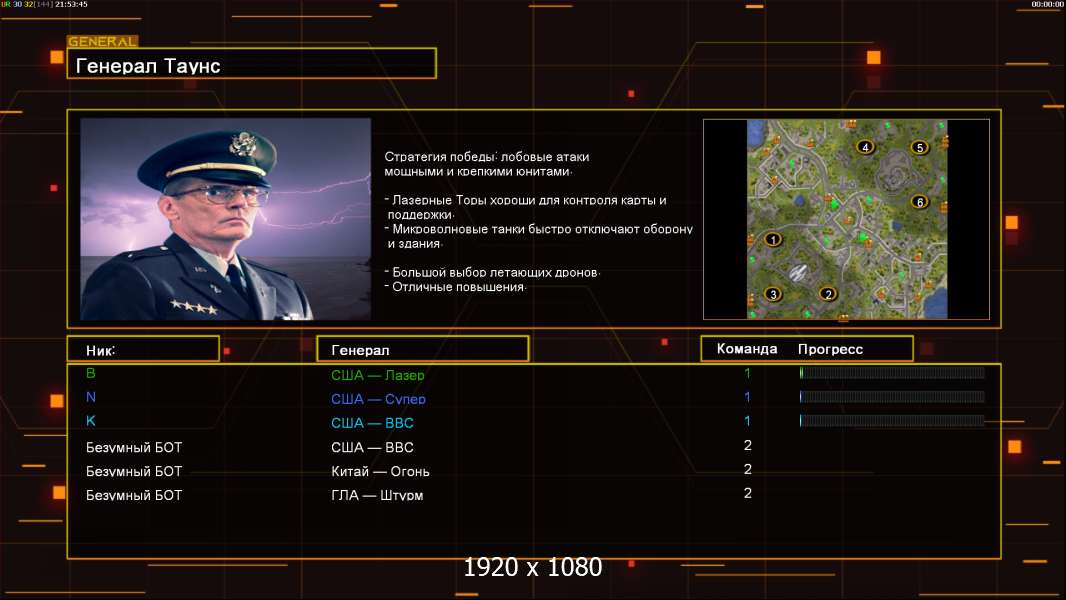Click the Ник: column header
This screenshot has height=600, width=1066.
click(101, 351)
